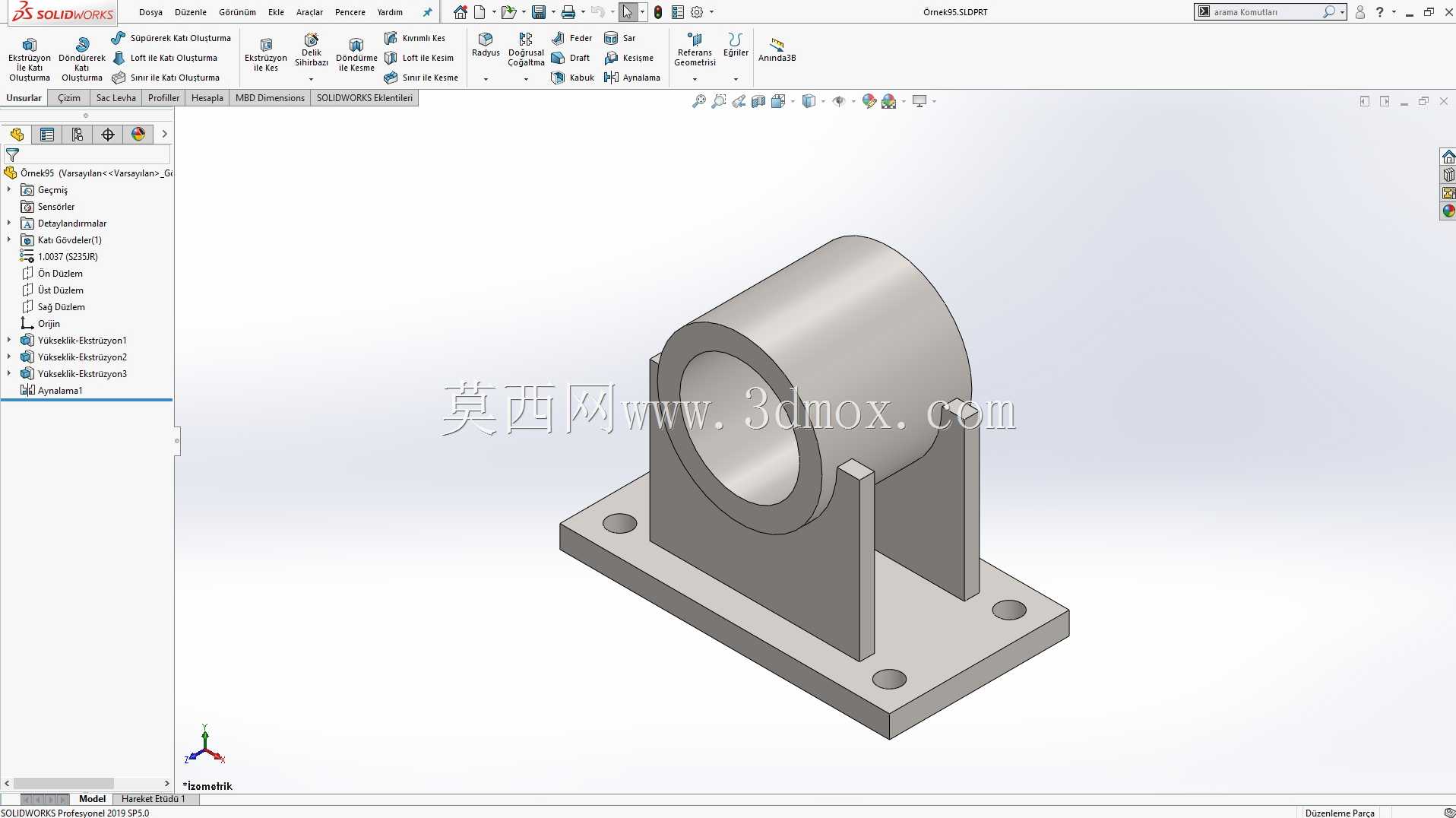Switch to the Sac Levha tab

(x=116, y=98)
